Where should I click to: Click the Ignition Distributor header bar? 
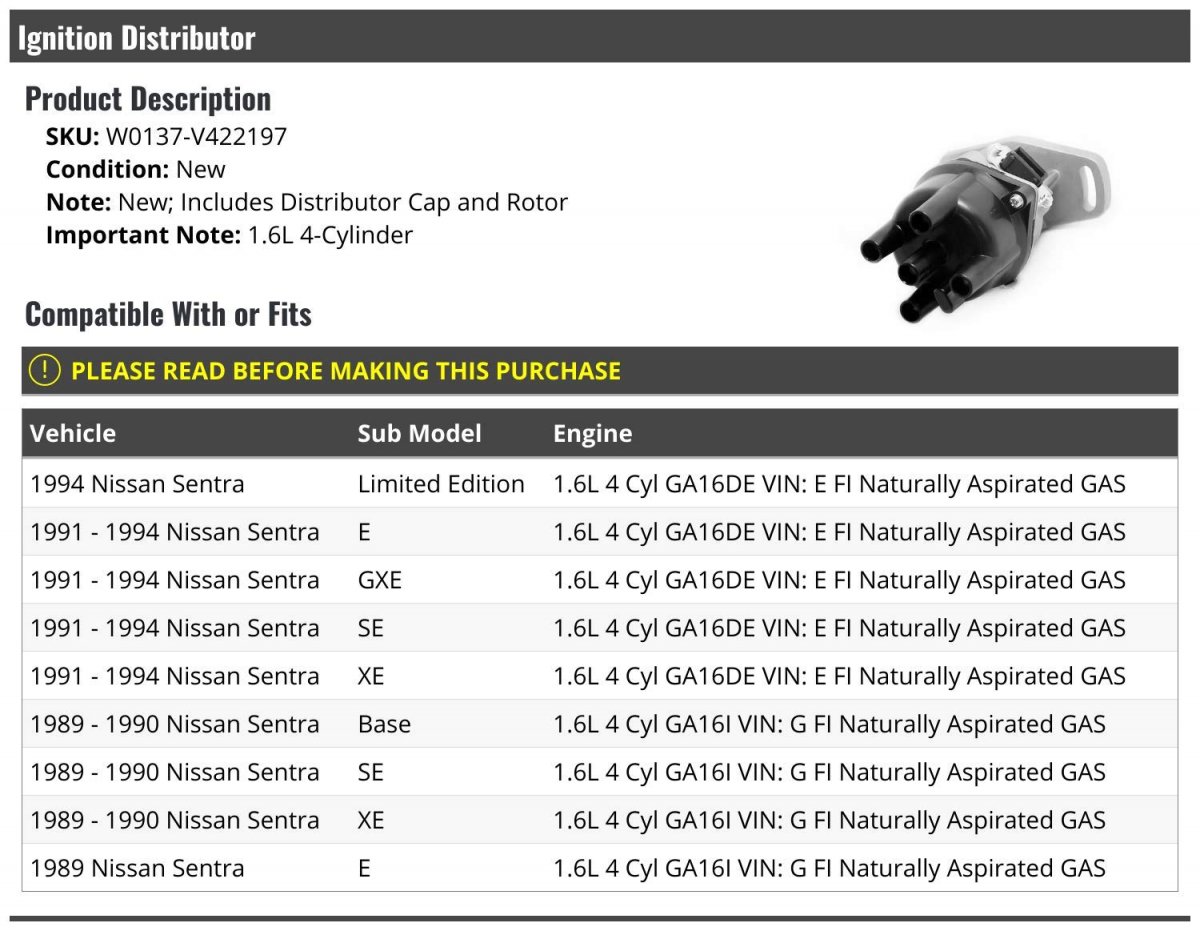[x=600, y=38]
